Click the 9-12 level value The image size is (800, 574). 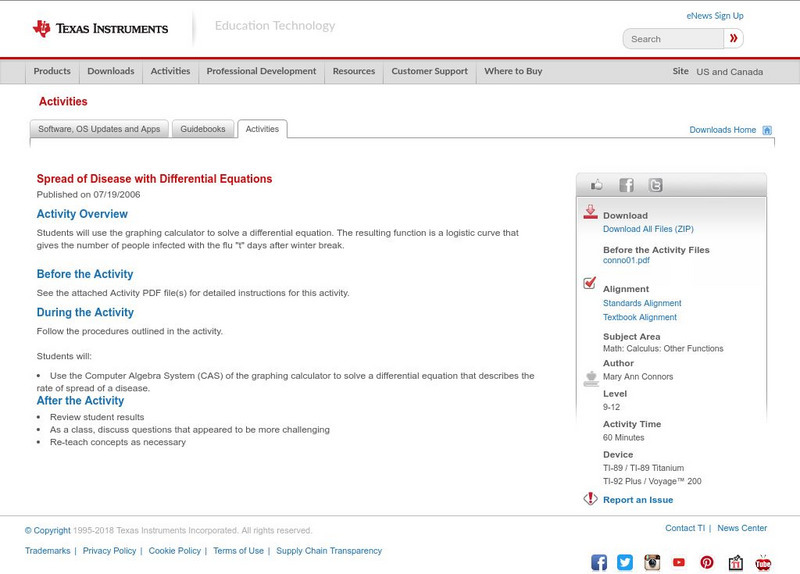pyautogui.click(x=611, y=408)
